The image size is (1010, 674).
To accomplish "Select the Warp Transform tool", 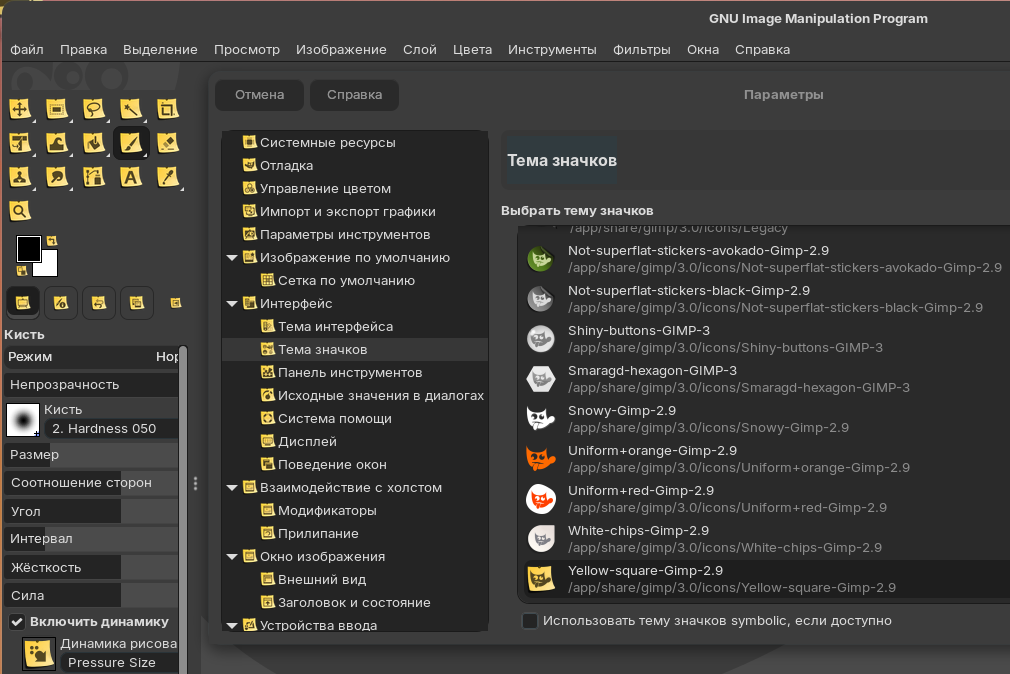I will click(57, 143).
